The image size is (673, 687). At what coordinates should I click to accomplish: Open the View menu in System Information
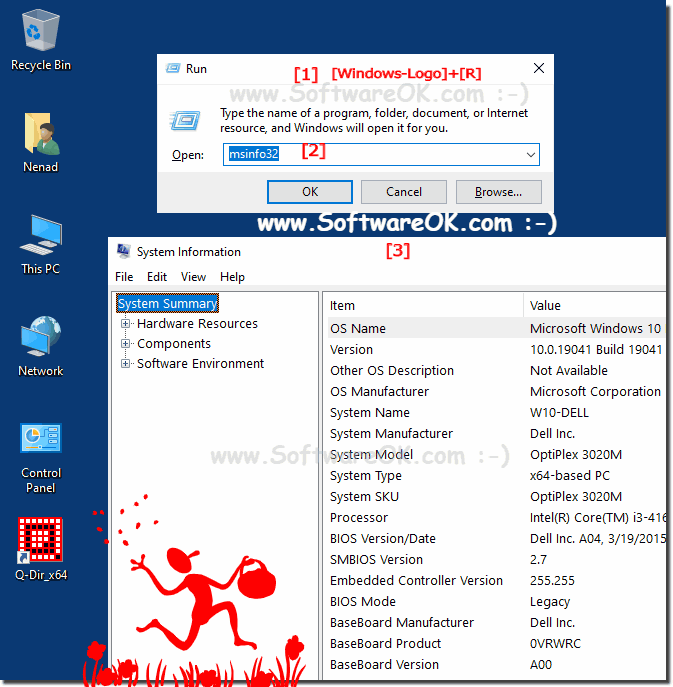tap(193, 277)
